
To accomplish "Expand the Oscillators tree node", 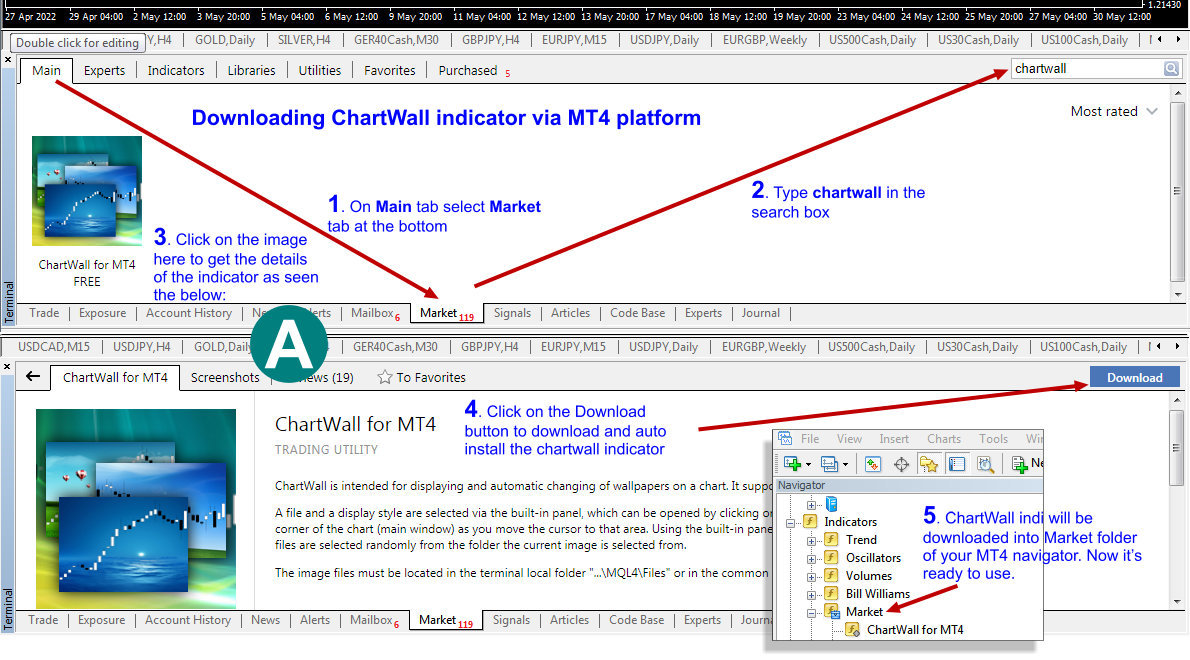I will [811, 559].
